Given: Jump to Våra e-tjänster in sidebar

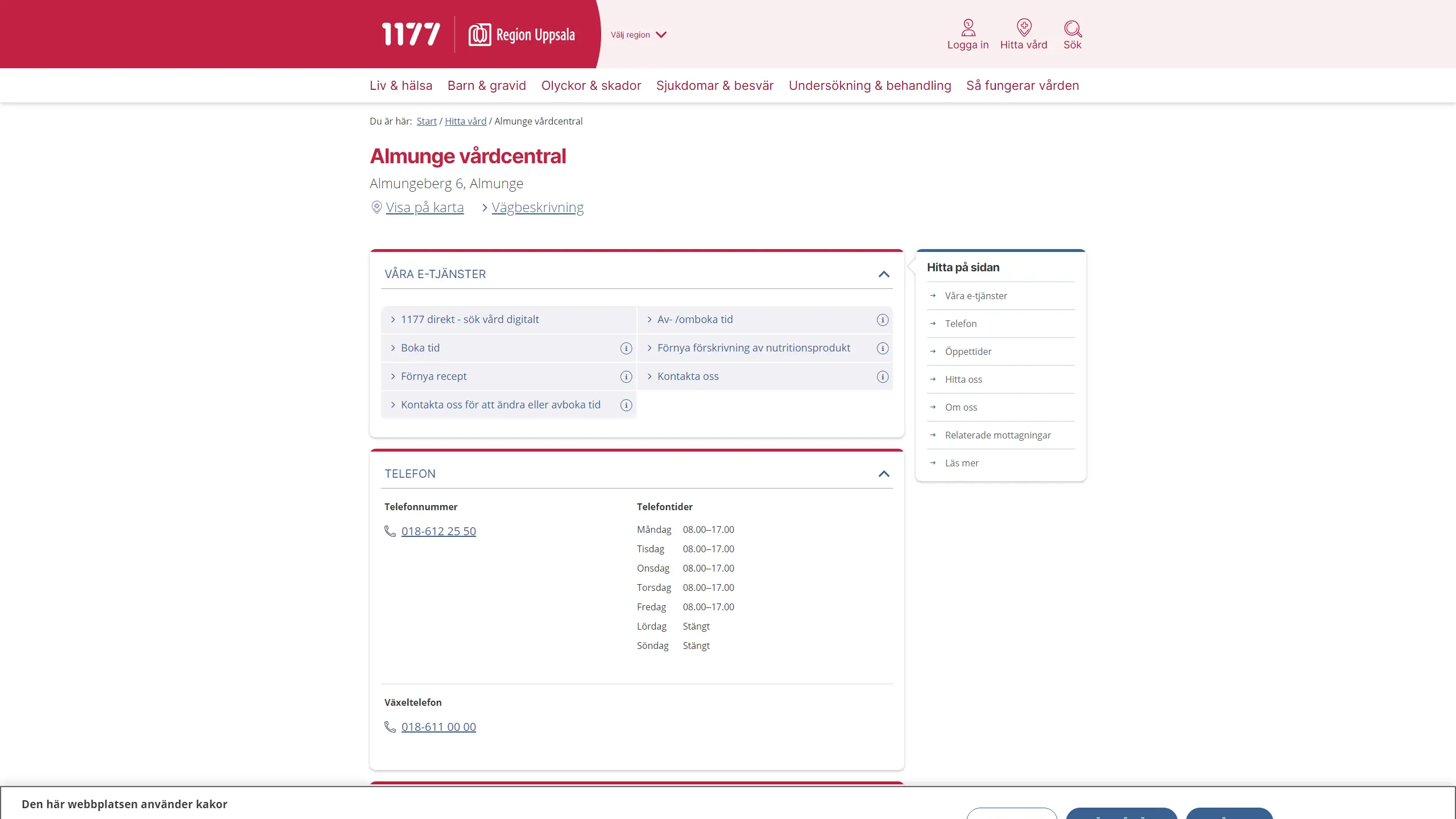Looking at the screenshot, I should [1000, 296].
